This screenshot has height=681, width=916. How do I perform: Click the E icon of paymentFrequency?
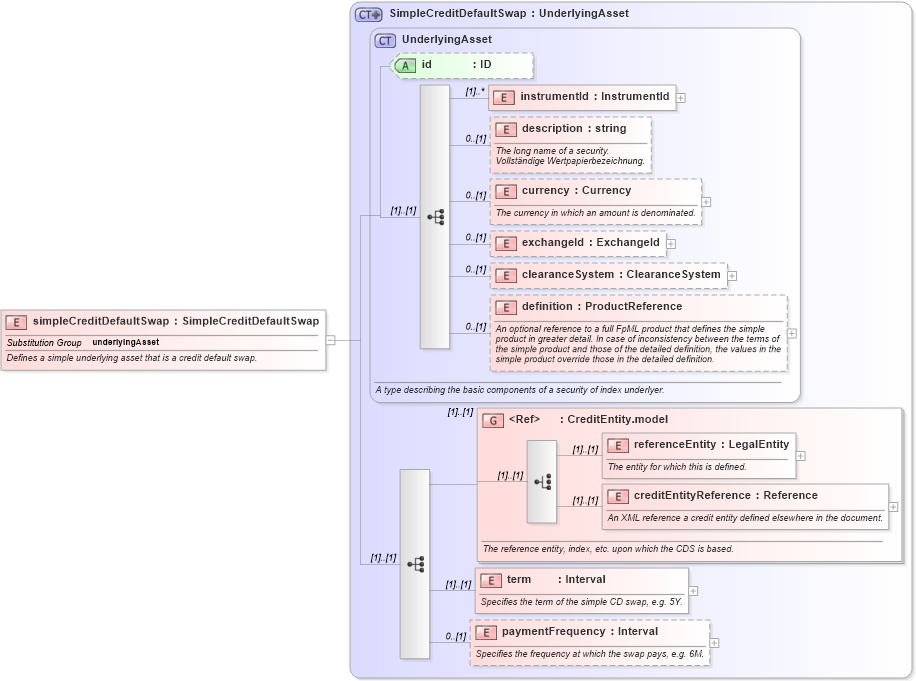(x=485, y=633)
